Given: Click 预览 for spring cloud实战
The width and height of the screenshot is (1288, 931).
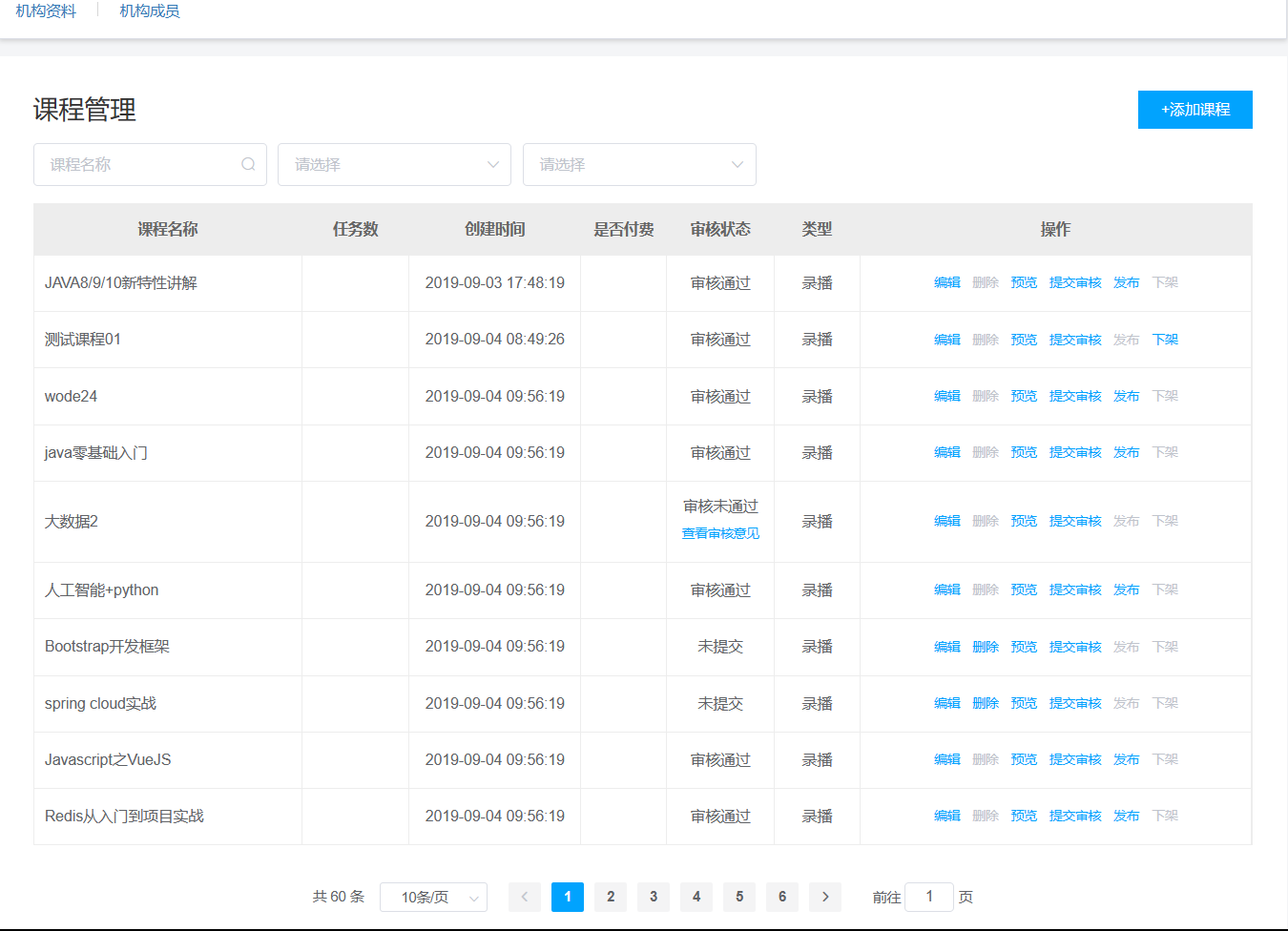Looking at the screenshot, I should [1024, 703].
